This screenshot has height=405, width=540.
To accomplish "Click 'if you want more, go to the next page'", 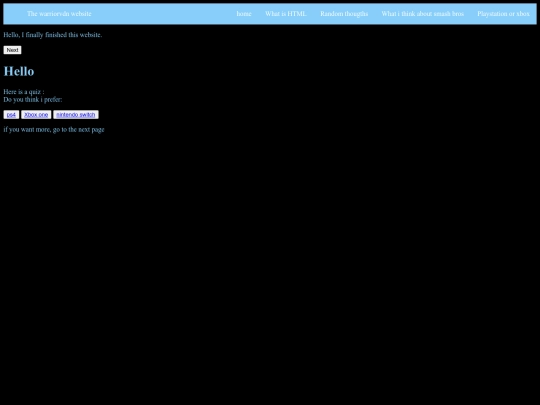I will 54,129.
